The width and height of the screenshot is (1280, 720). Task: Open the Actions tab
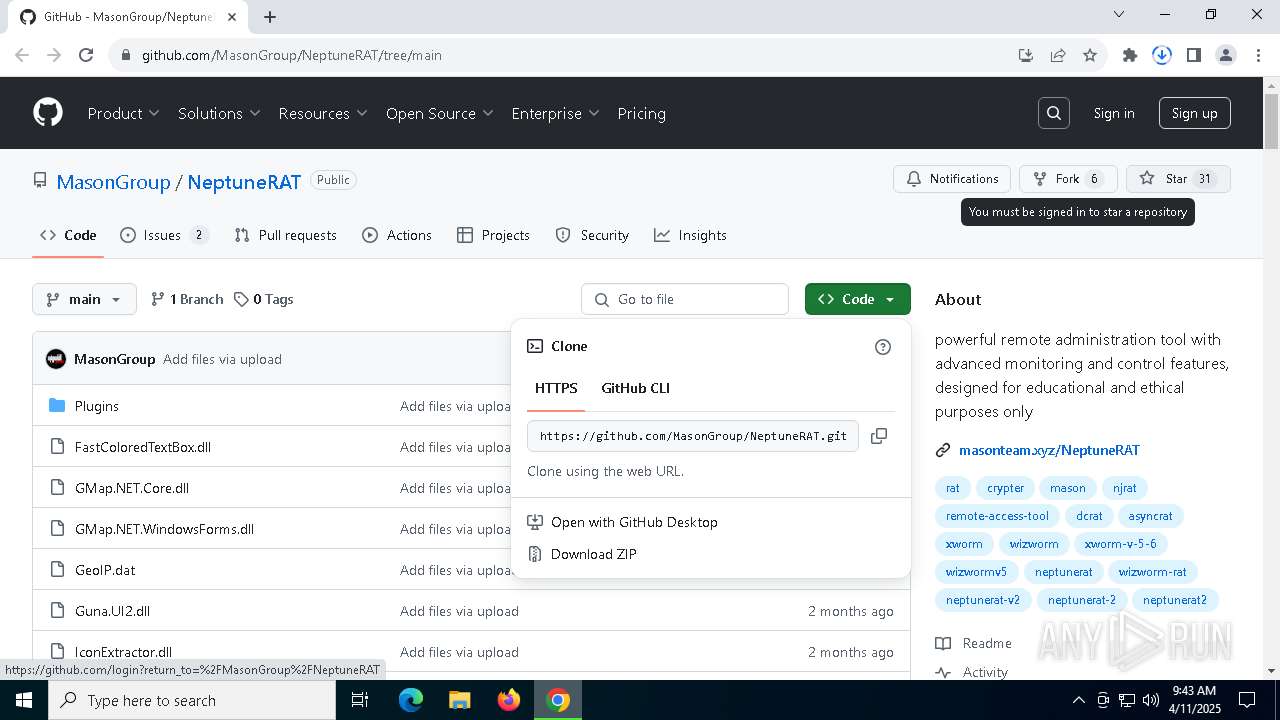pos(397,235)
